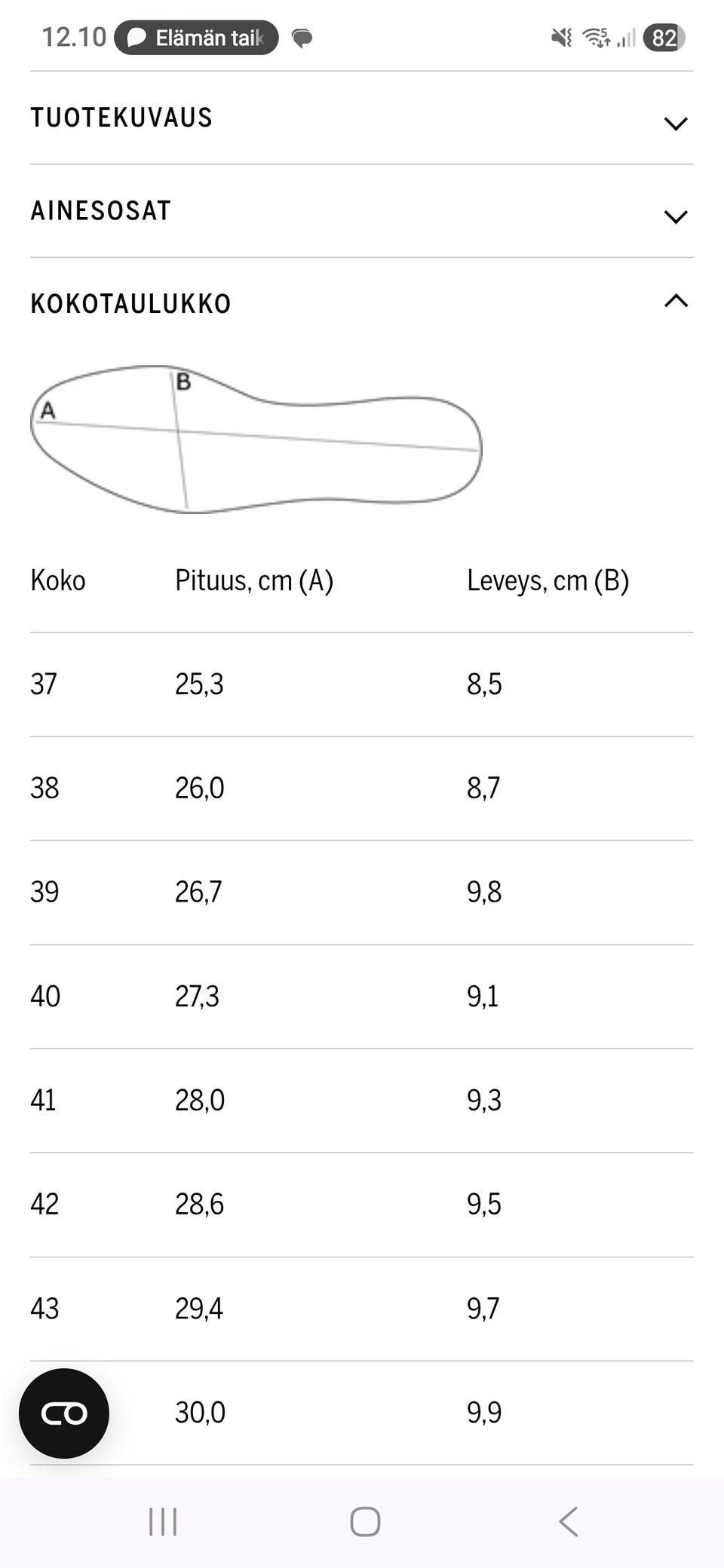Screen dimensions: 724x1568
Task: Expand the Ainesosat section chevron
Action: pos(675,217)
